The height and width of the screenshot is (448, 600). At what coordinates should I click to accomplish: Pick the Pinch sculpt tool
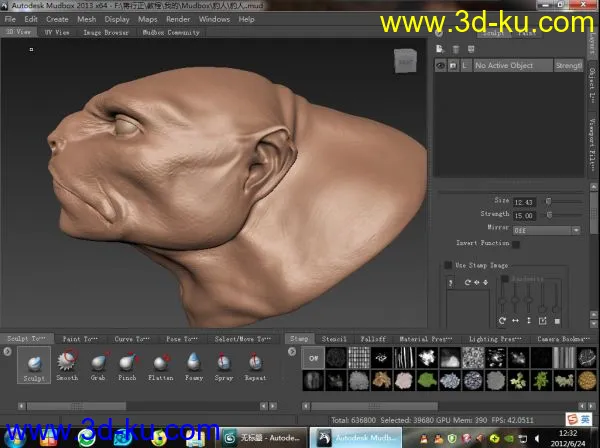coord(128,364)
